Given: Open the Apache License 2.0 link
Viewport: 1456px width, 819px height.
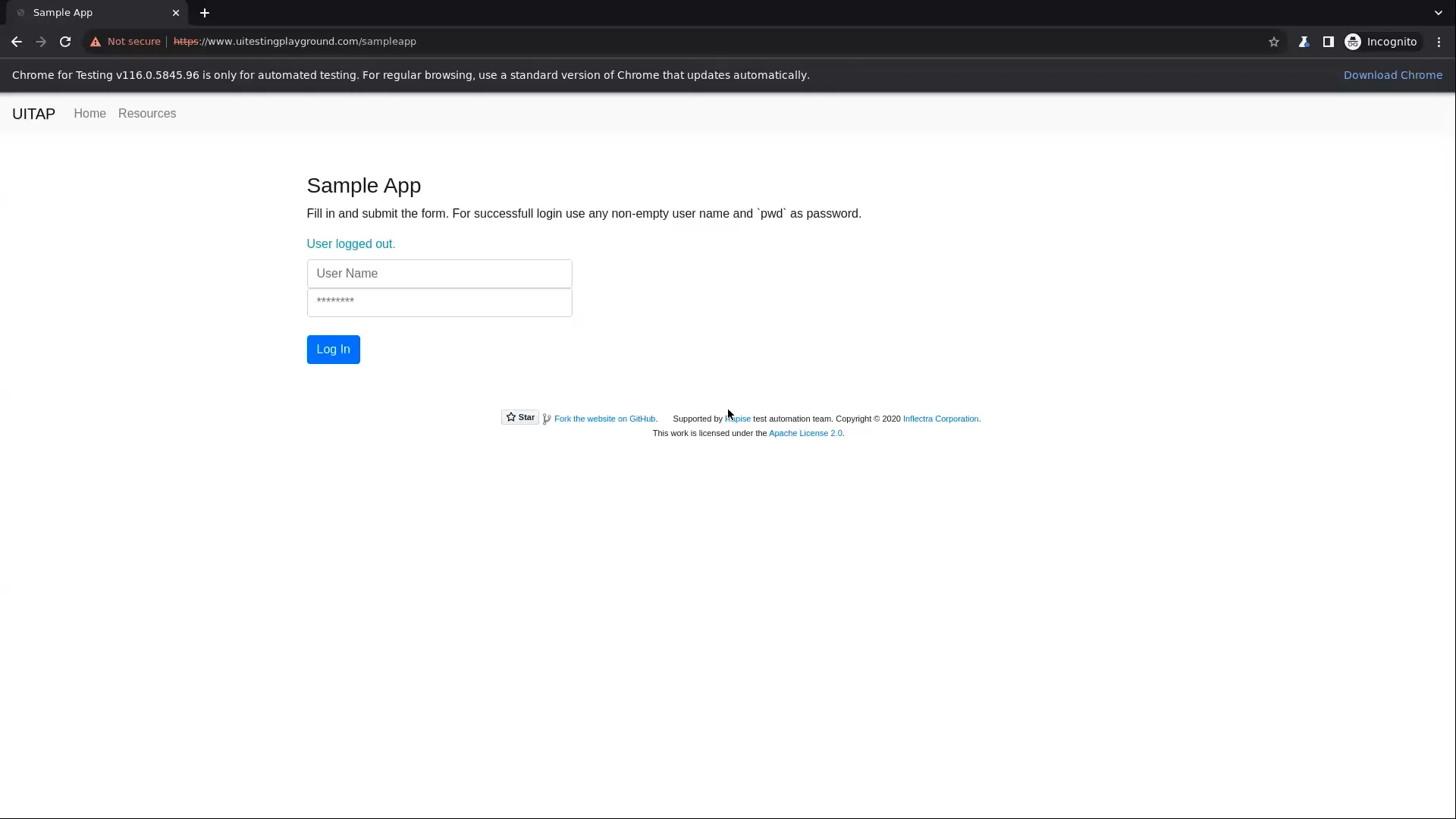Looking at the screenshot, I should [x=805, y=433].
